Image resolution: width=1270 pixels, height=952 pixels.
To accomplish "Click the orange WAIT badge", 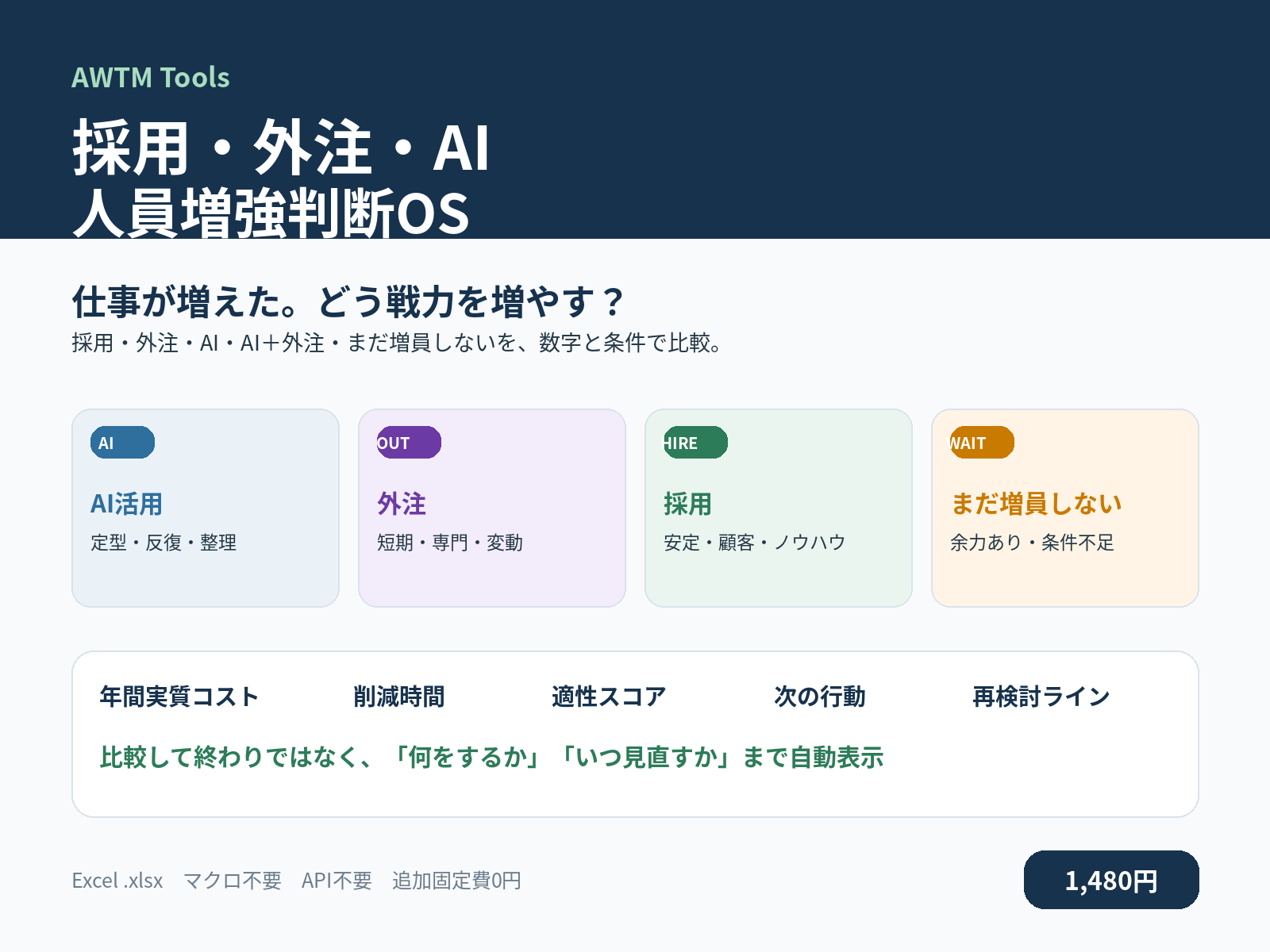I will [x=982, y=443].
